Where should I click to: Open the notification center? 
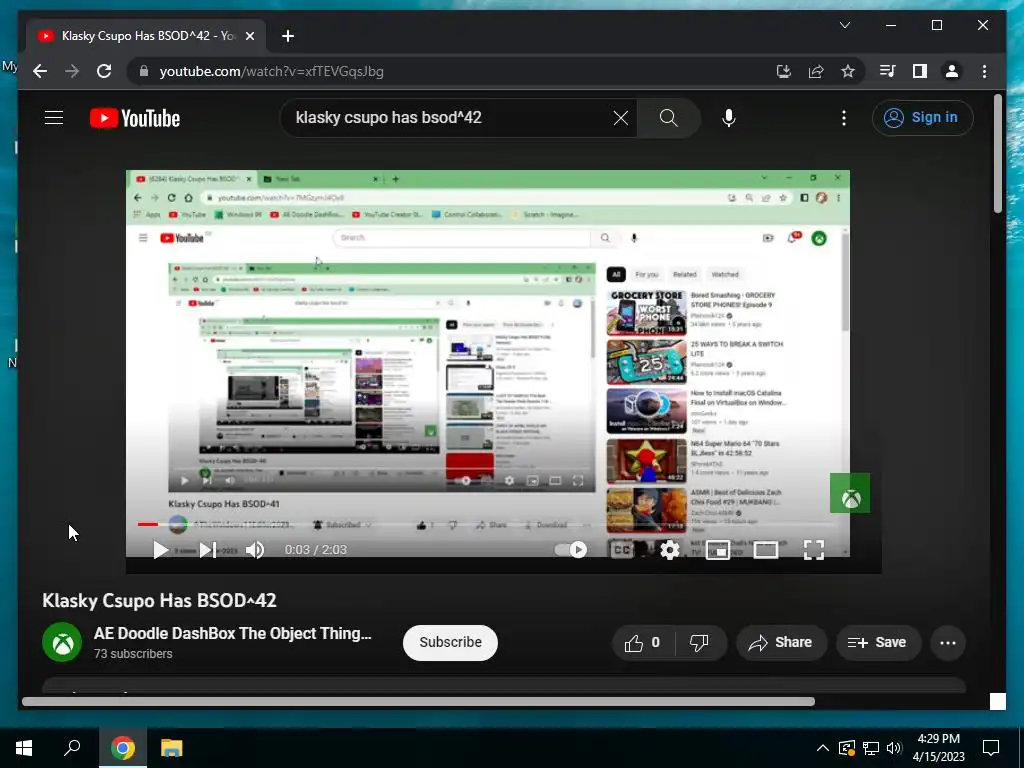[991, 748]
